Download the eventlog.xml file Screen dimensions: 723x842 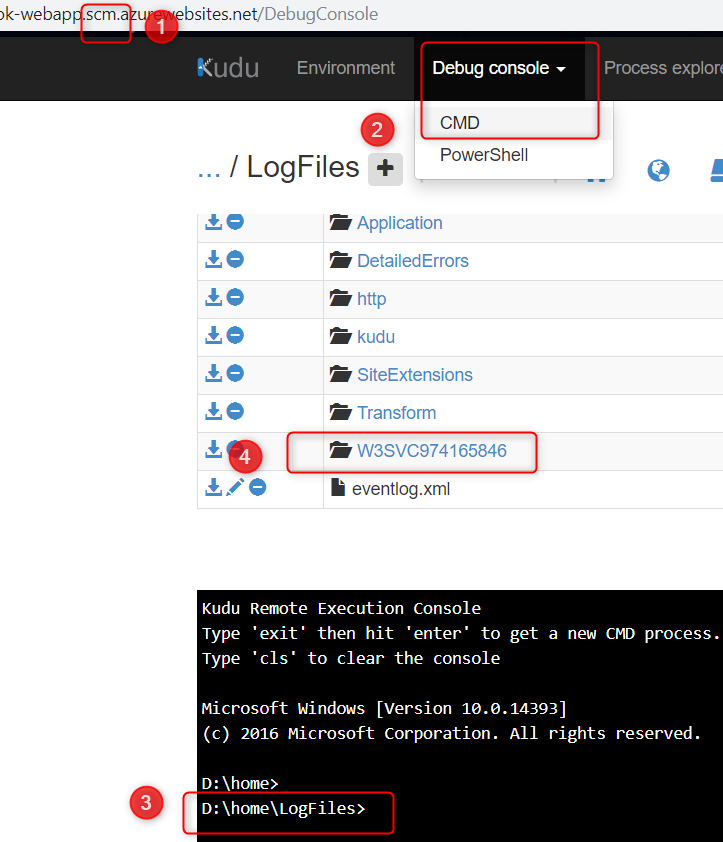(213, 488)
